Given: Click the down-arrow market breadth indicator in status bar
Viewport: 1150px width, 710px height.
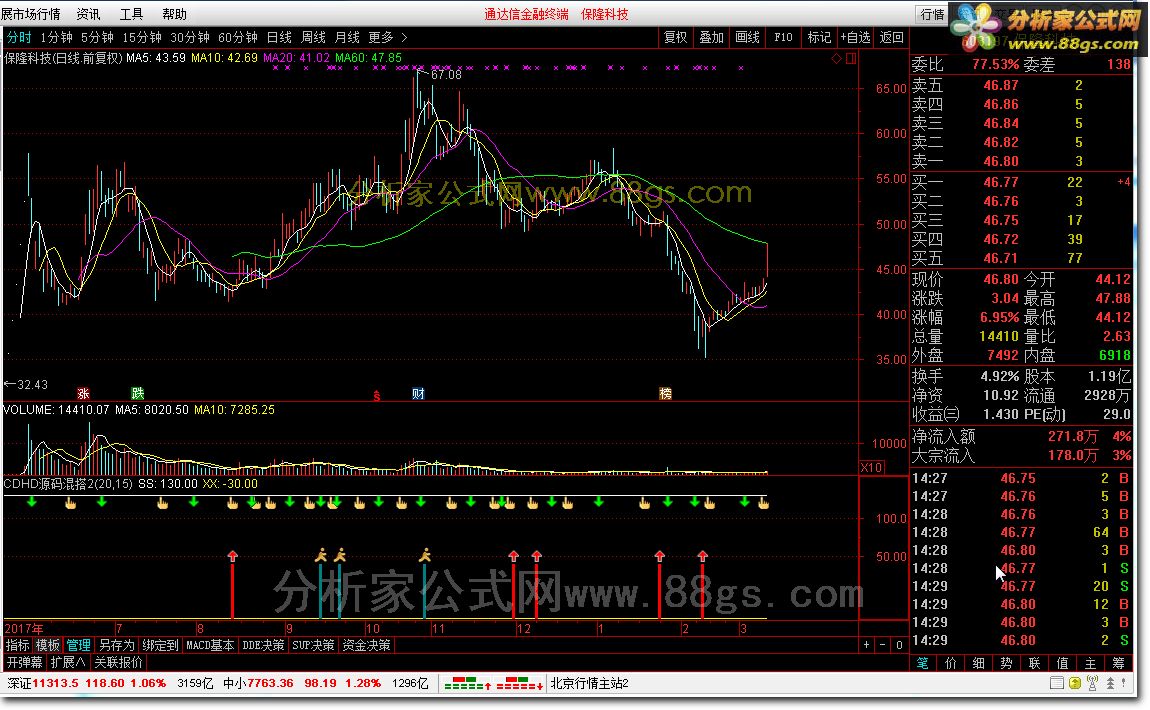Looking at the screenshot, I should [x=520, y=684].
